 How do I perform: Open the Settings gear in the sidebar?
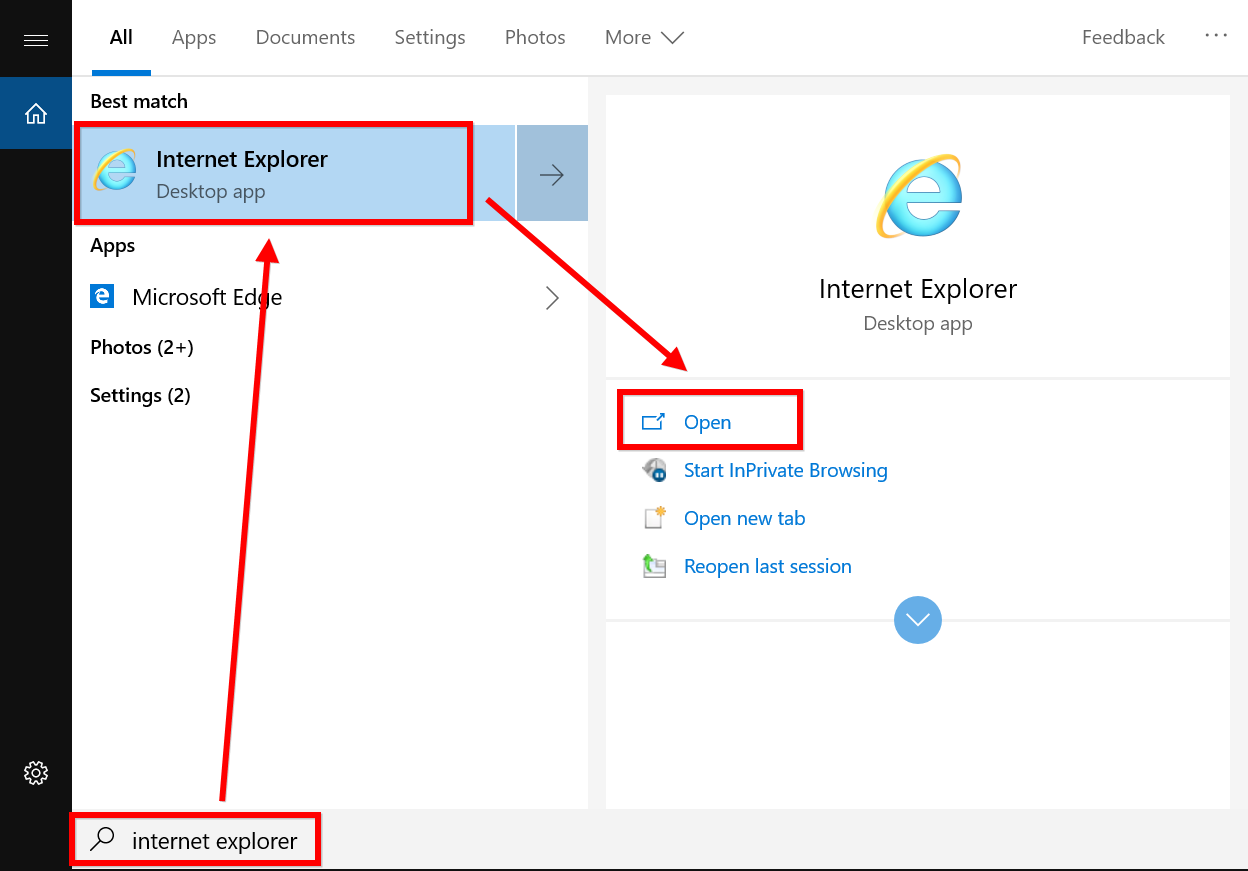click(x=36, y=772)
